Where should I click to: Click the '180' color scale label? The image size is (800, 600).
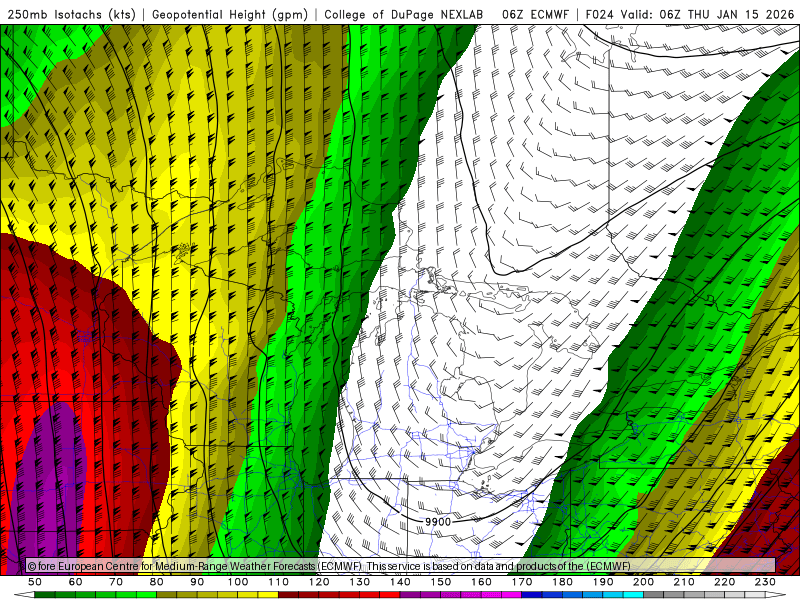563,582
